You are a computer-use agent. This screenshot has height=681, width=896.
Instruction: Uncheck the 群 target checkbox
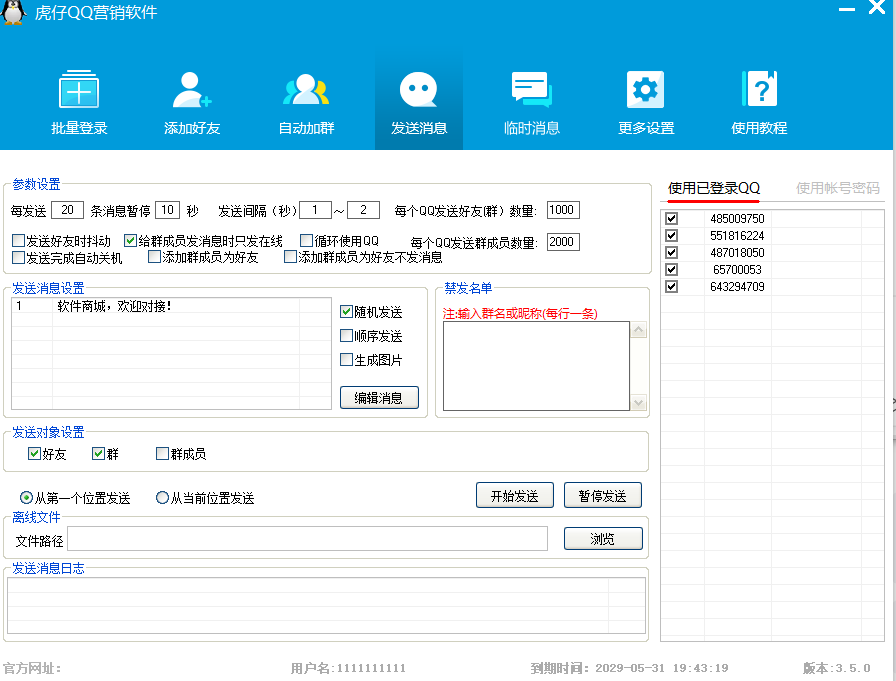[x=98, y=454]
